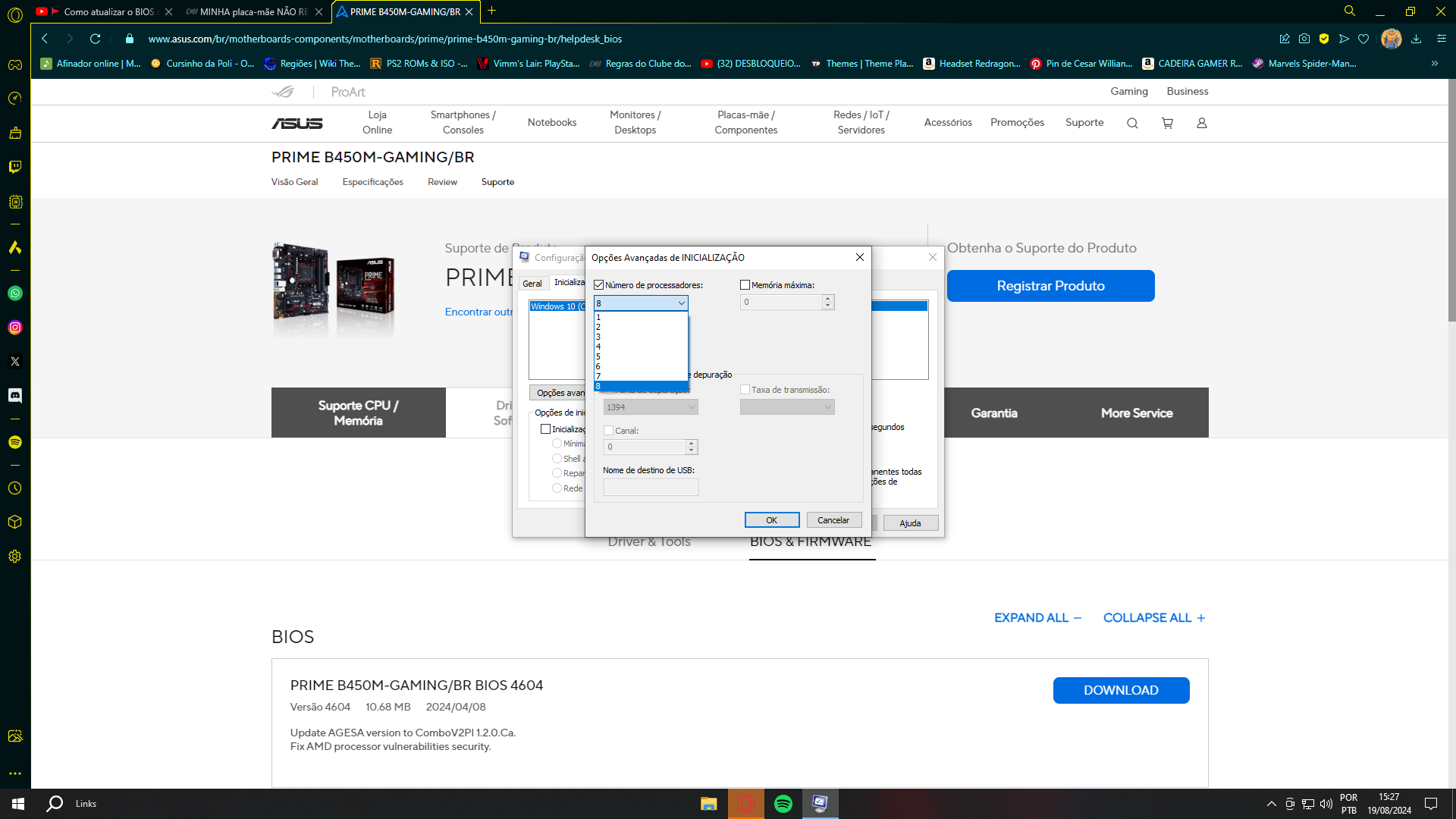Open browser downloads icon
This screenshot has height=819, width=1456.
[1416, 39]
